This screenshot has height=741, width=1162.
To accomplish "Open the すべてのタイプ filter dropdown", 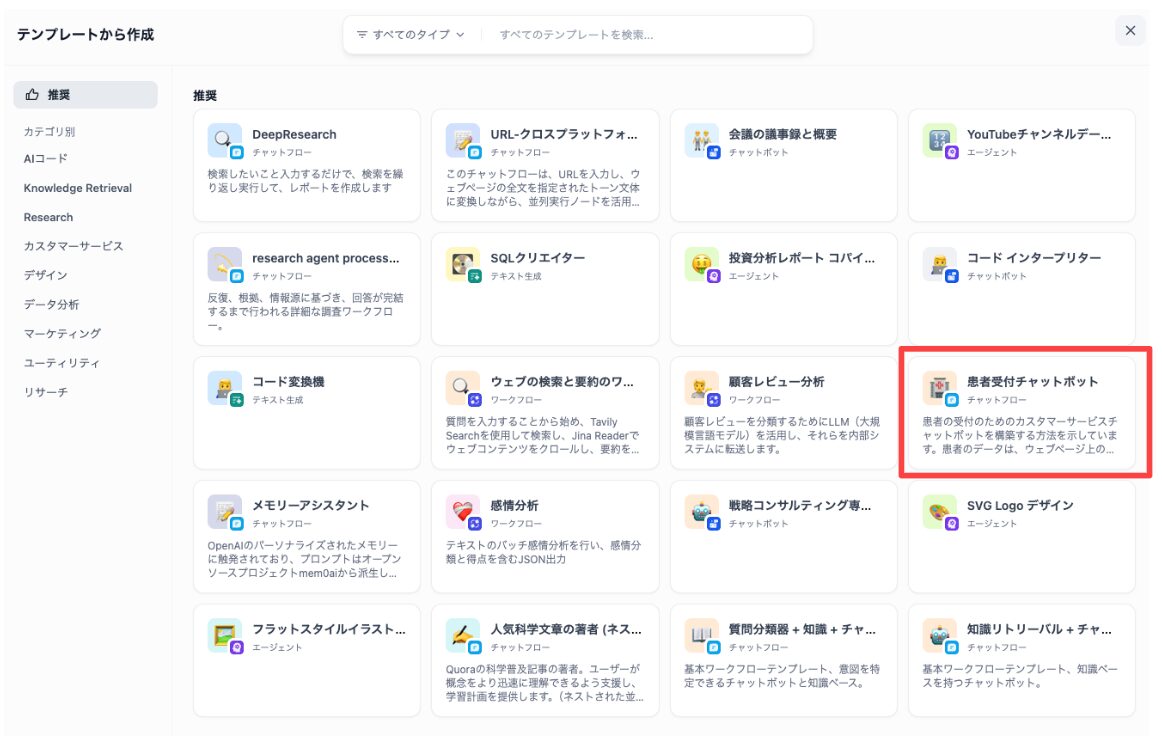I will [411, 34].
